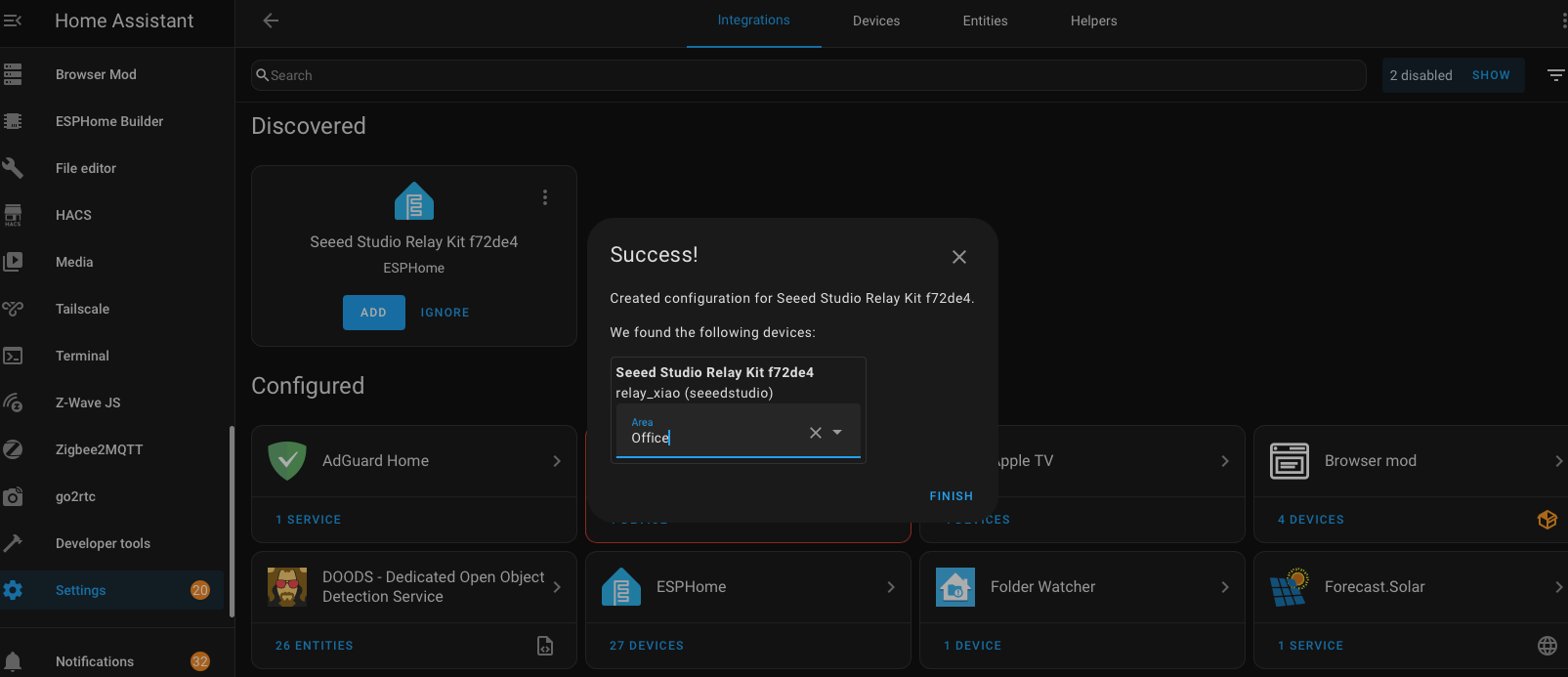Close the Success dialog
Image resolution: width=1568 pixels, height=677 pixels.
959,257
